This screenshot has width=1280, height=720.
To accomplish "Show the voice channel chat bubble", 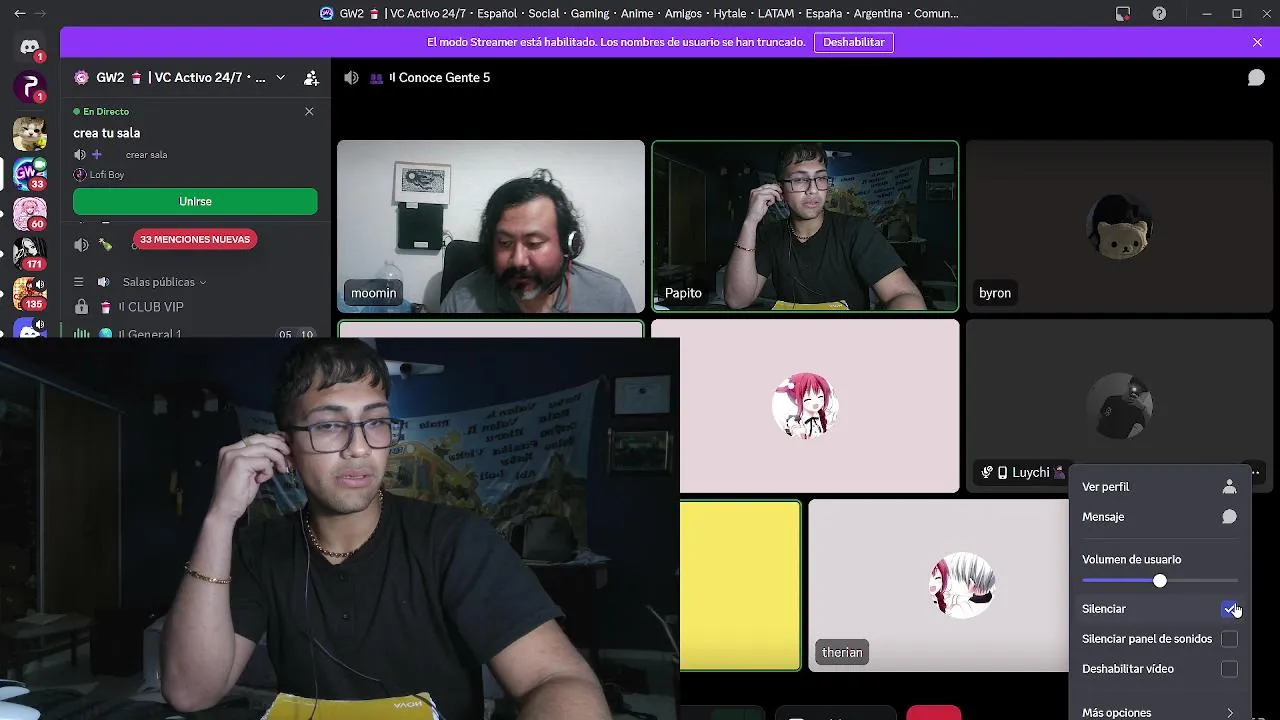I will [1256, 78].
